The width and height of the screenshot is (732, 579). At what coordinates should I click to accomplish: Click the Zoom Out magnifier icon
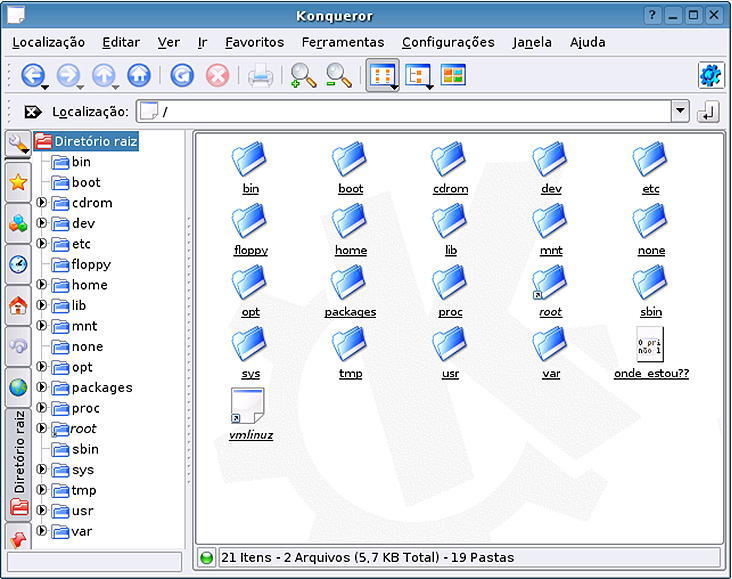pos(339,75)
